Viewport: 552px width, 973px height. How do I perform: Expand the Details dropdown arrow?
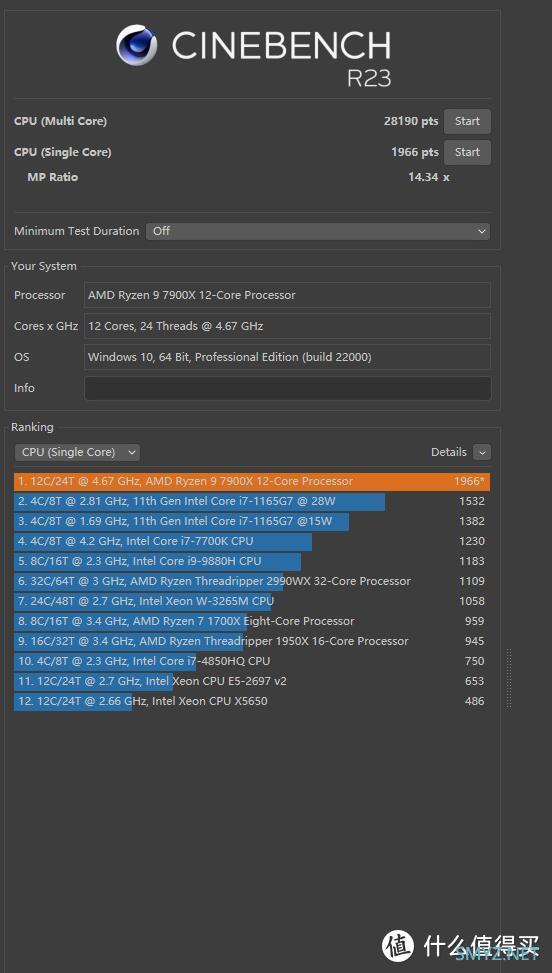482,452
